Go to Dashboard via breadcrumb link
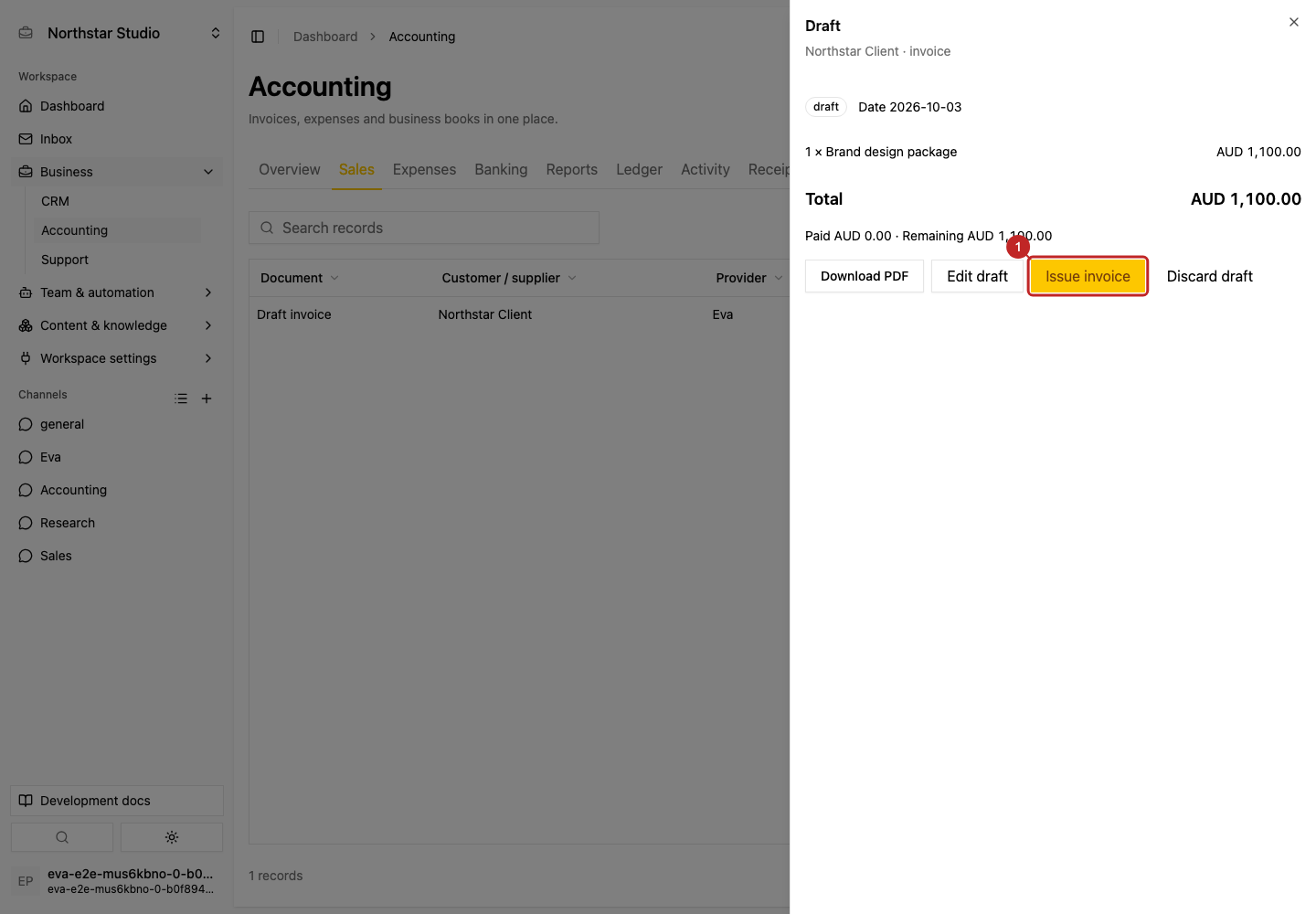Screen dimensions: 1316x914 [x=325, y=37]
